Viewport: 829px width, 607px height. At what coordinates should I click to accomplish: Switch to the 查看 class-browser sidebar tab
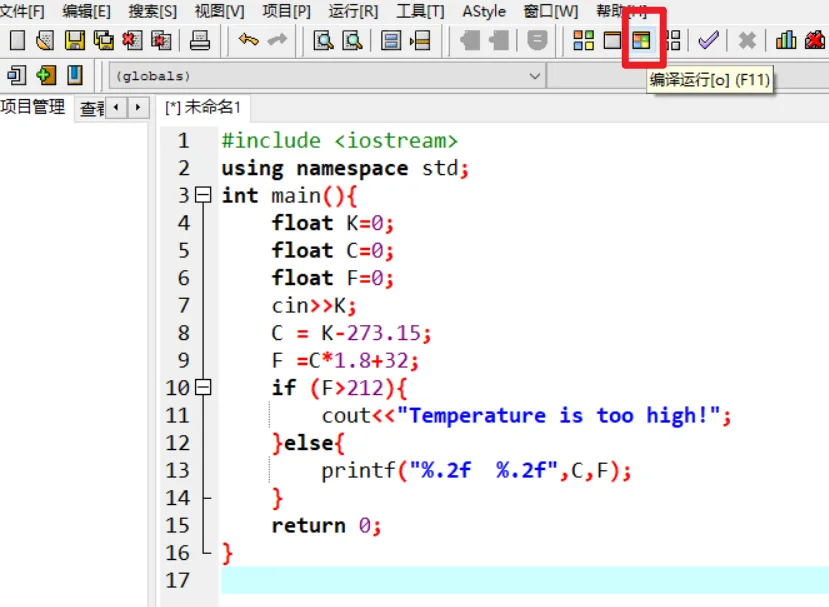(92, 108)
